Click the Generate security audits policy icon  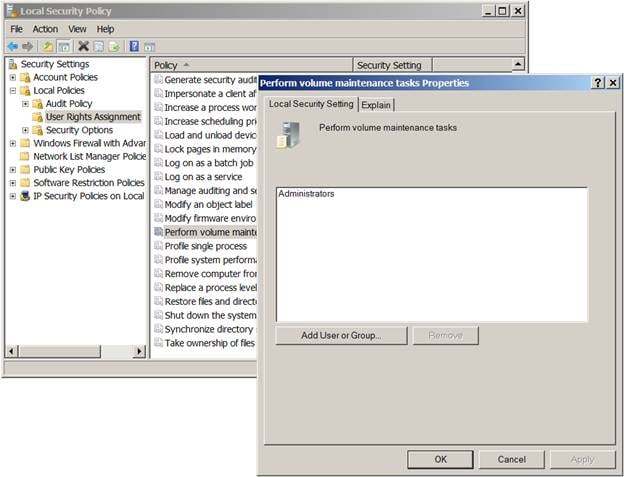click(158, 80)
